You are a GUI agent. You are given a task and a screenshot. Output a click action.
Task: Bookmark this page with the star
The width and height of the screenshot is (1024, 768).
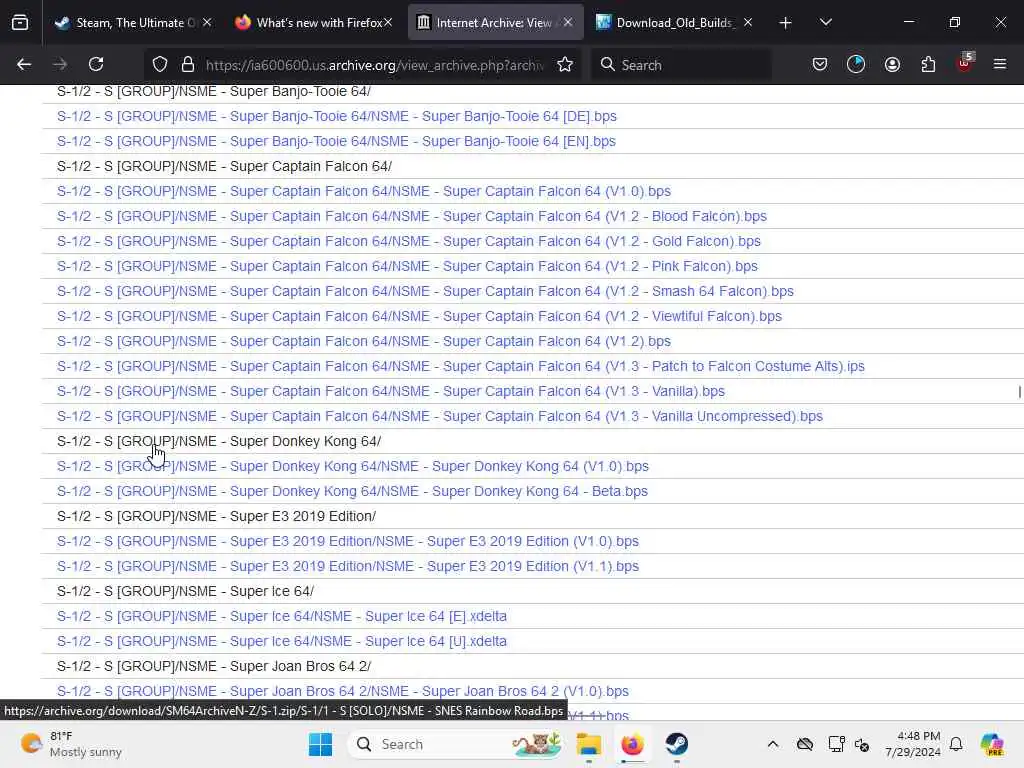[x=565, y=65]
